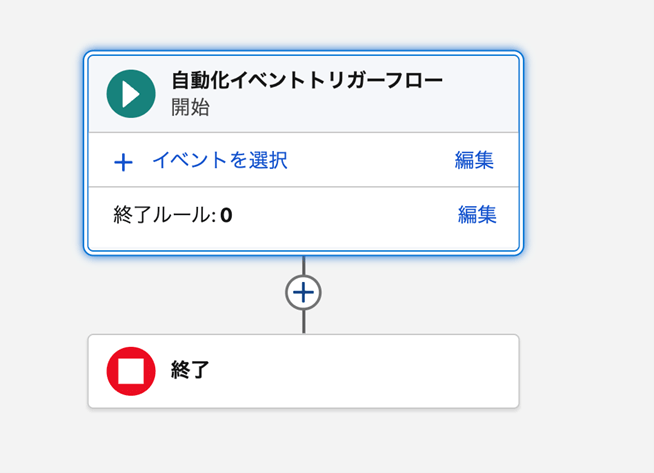Open the イベントを選択 link
The image size is (654, 473).
(x=219, y=160)
